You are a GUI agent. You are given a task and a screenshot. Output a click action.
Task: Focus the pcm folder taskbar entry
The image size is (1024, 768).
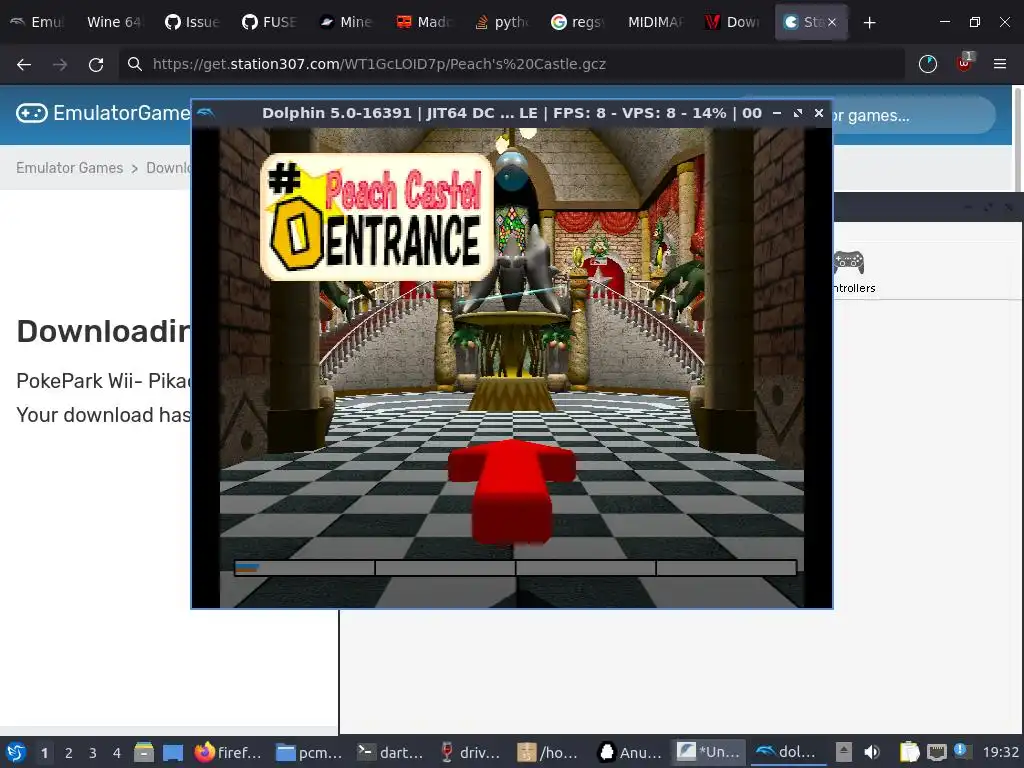click(x=308, y=752)
